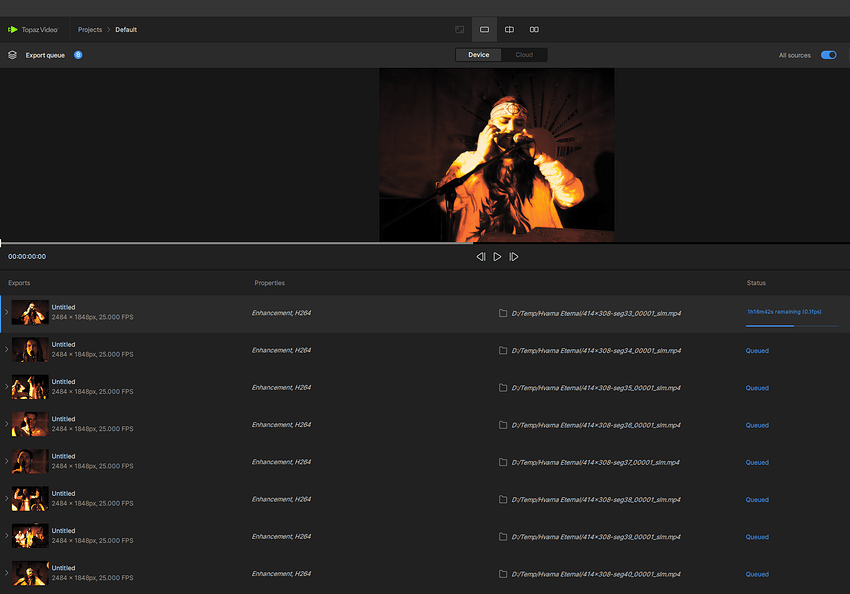Expand the seg40 export row
850x594 pixels.
pyautogui.click(x=7, y=573)
